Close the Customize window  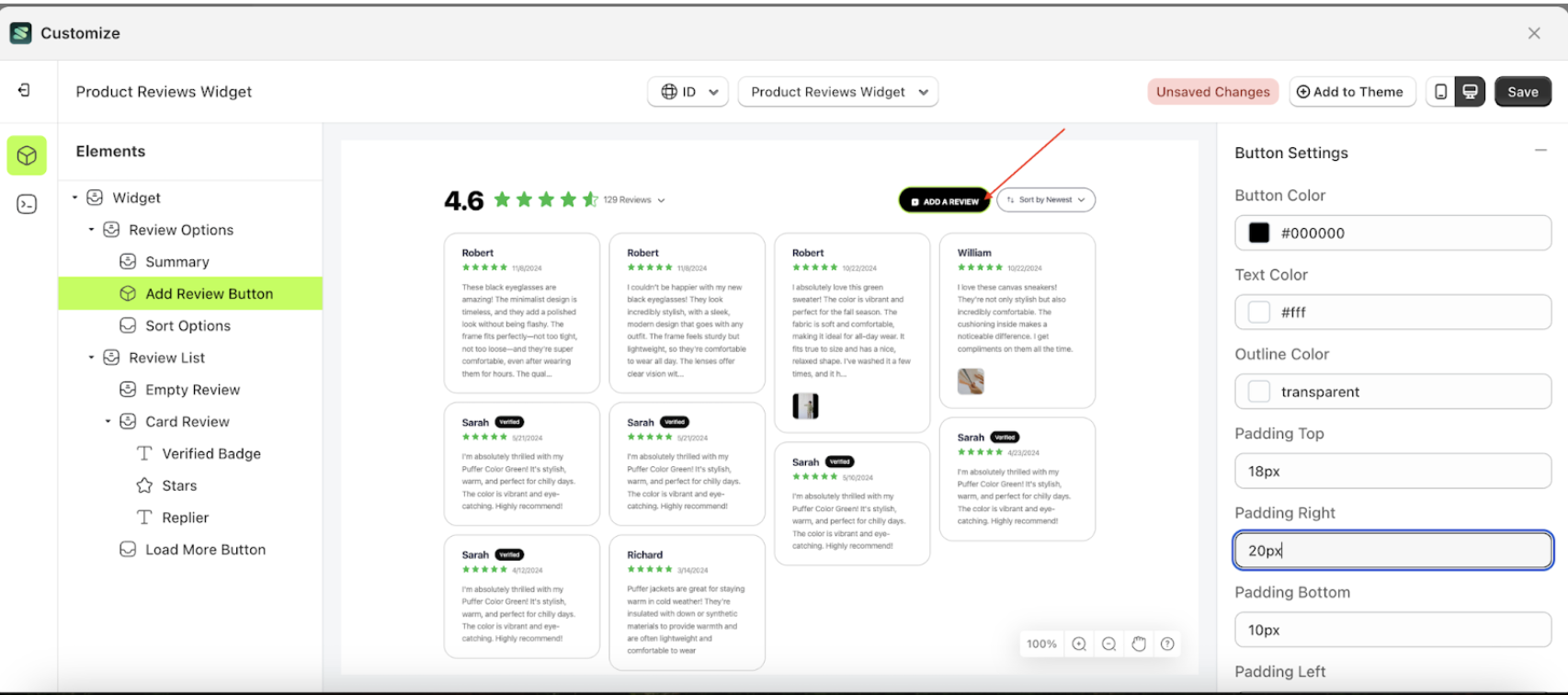[x=1534, y=33]
